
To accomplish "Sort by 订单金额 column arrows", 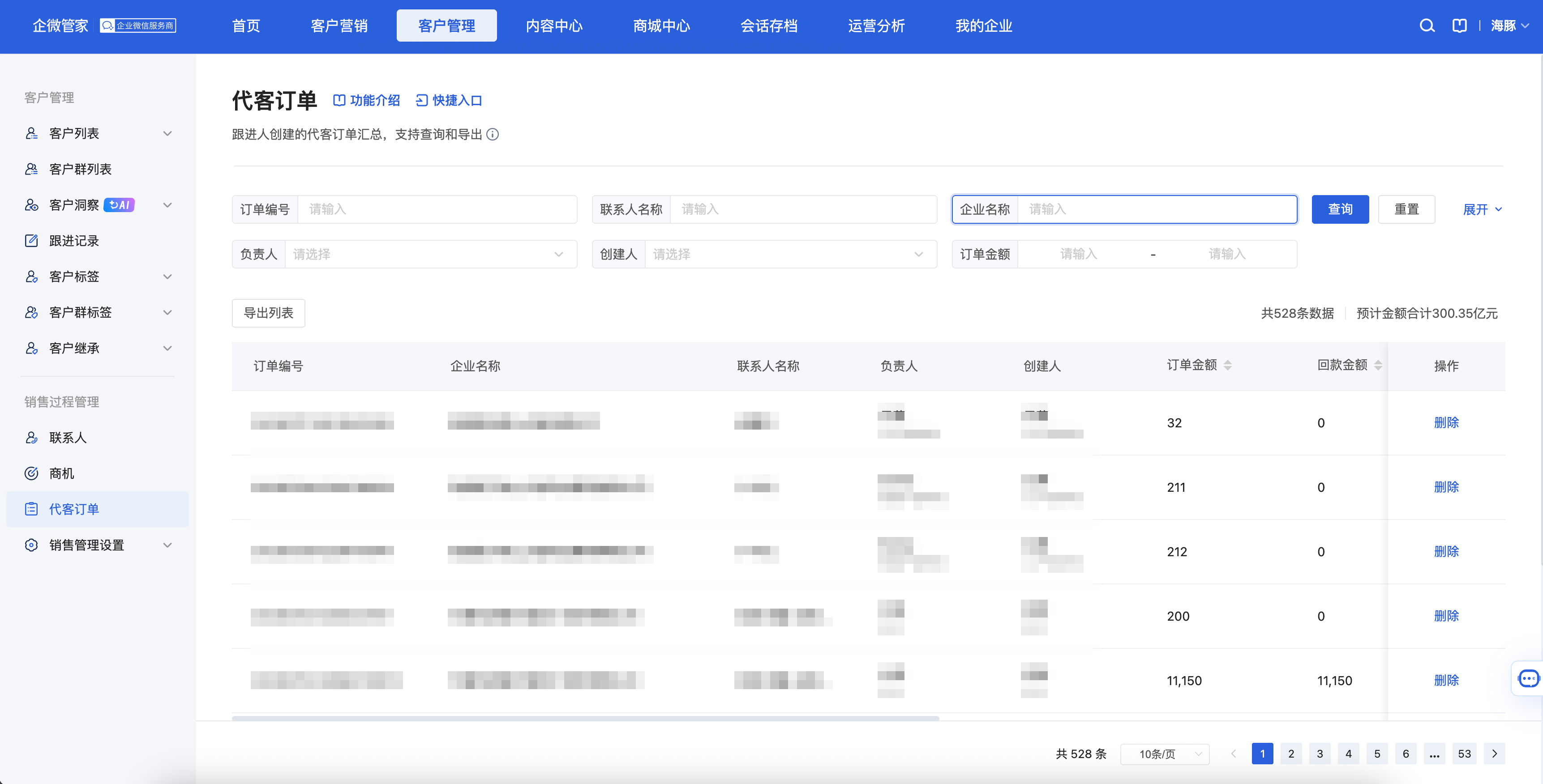I will click(x=1227, y=365).
